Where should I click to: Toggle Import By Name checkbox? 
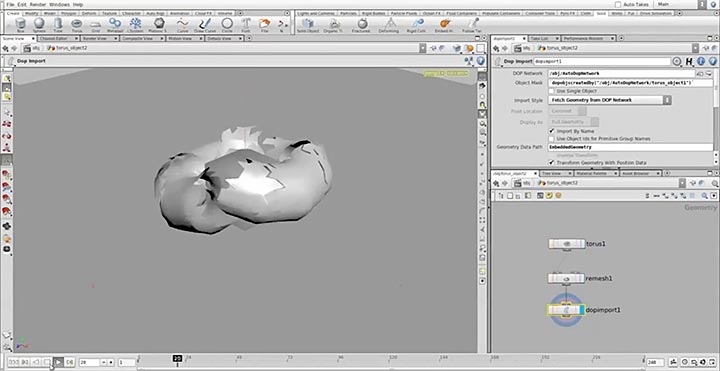coord(551,131)
